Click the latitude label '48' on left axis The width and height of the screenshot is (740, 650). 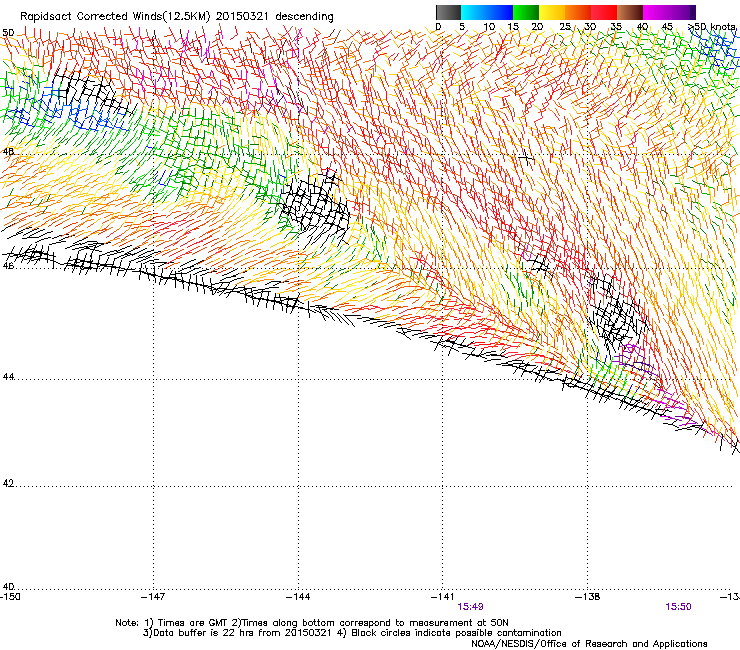8,152
